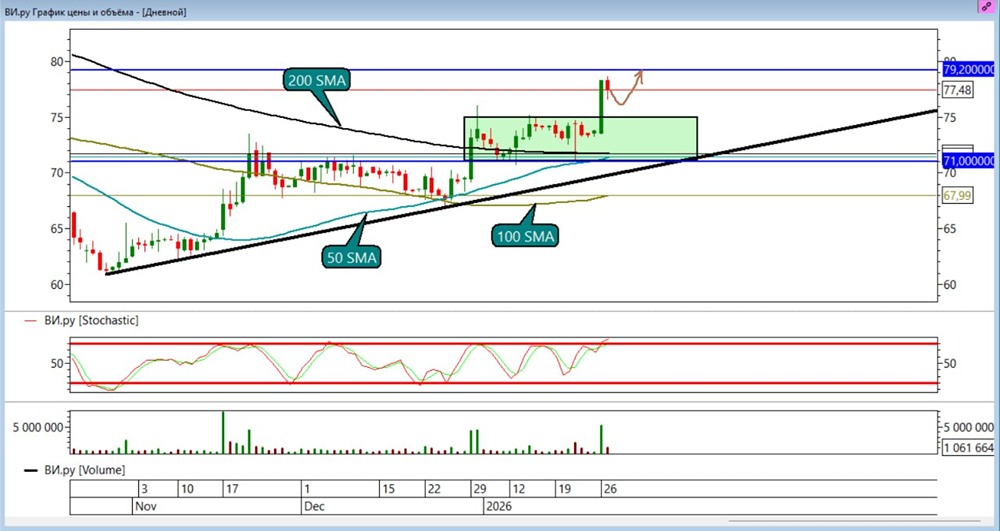The height and width of the screenshot is (531, 1000).
Task: Click the 80 label on left price axis
Action: 57,61
